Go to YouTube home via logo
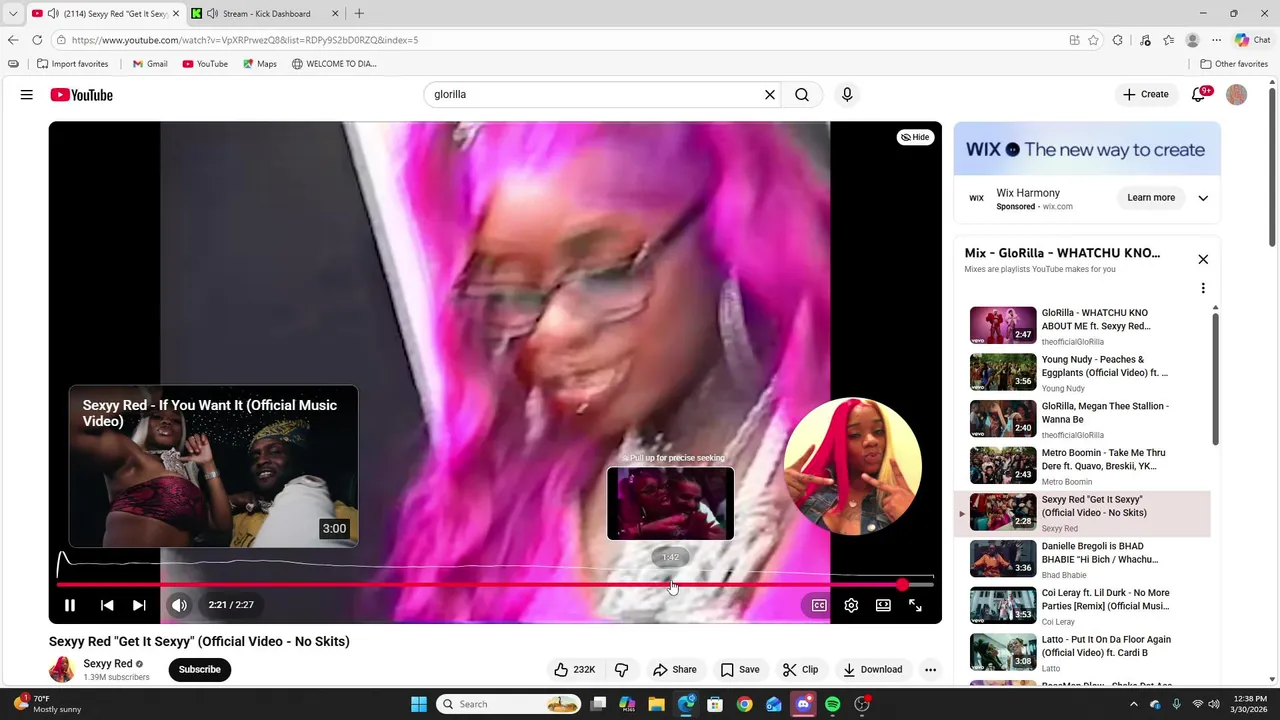 click(81, 95)
